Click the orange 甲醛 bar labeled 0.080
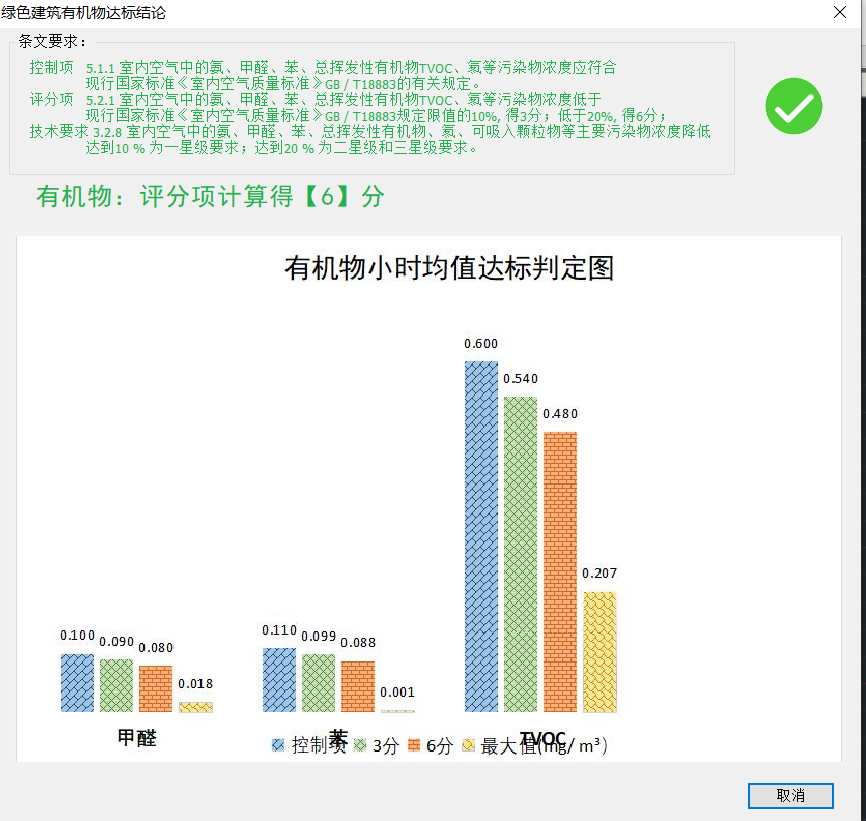Viewport: 866px width, 821px height. tap(155, 688)
